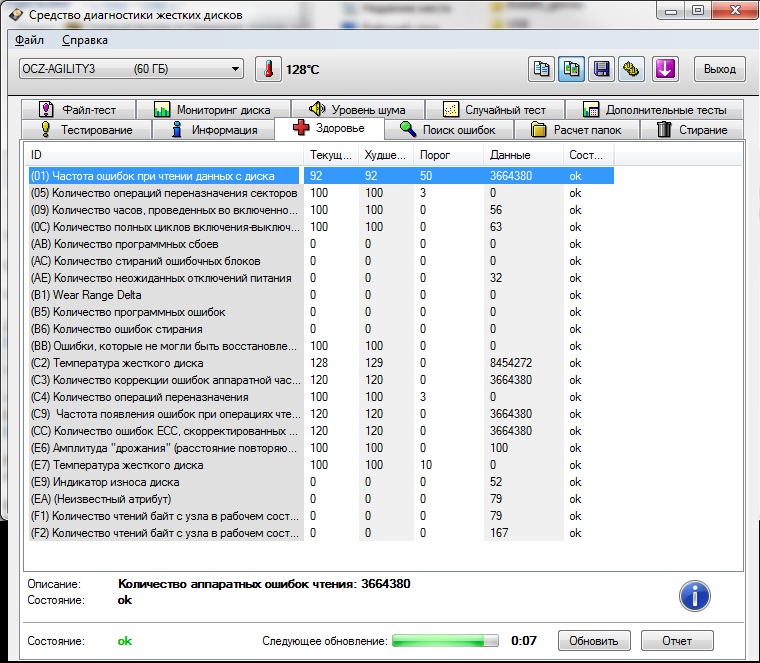Sort by the Данные column header
The height and width of the screenshot is (663, 760).
click(x=523, y=155)
